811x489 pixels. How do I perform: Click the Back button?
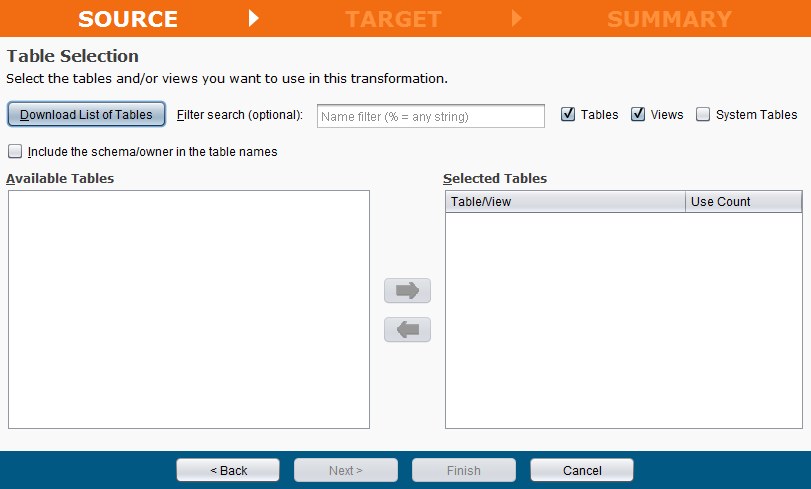tap(228, 470)
